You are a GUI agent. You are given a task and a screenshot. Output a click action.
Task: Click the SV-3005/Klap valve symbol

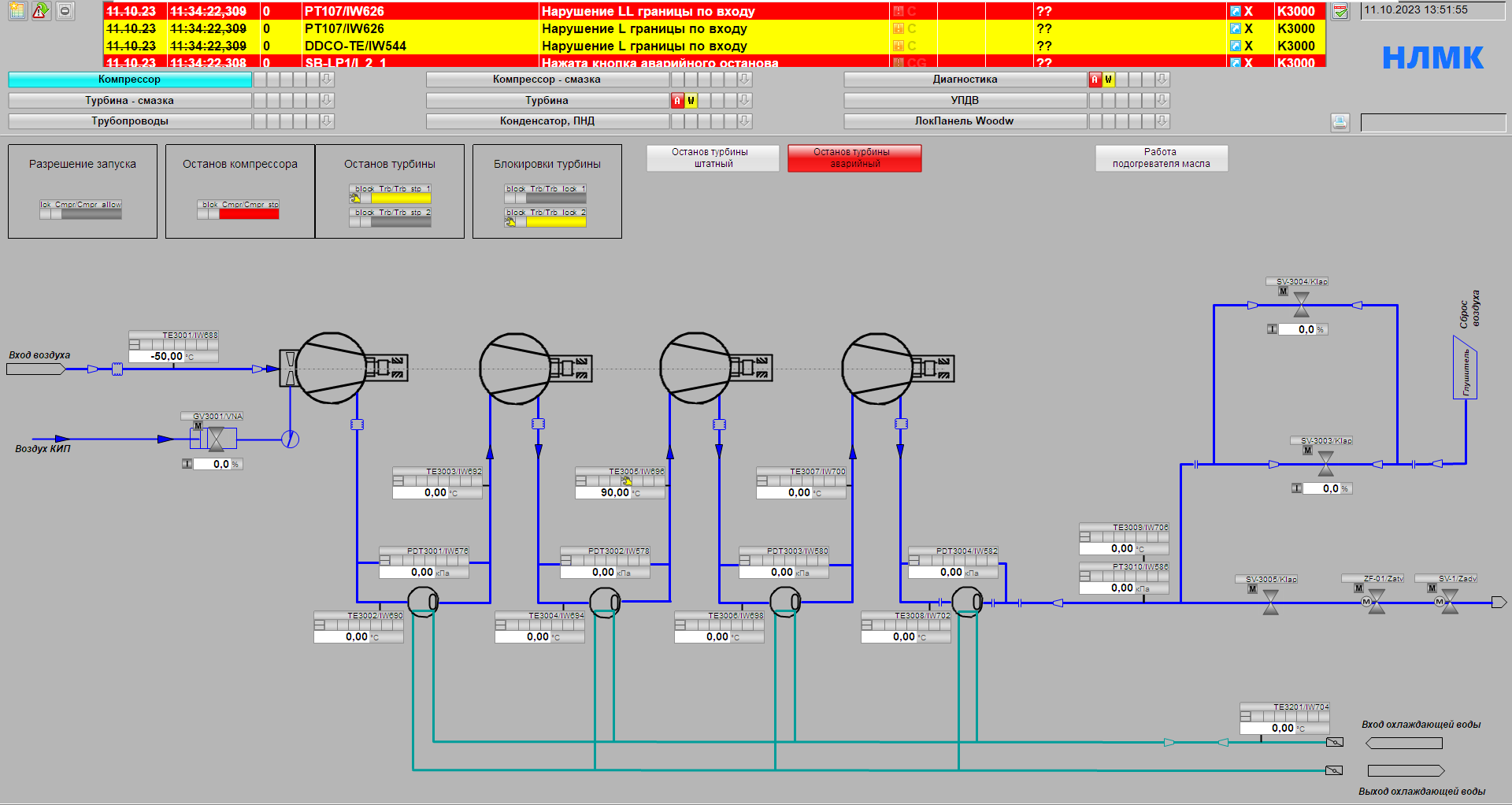[x=1271, y=603]
